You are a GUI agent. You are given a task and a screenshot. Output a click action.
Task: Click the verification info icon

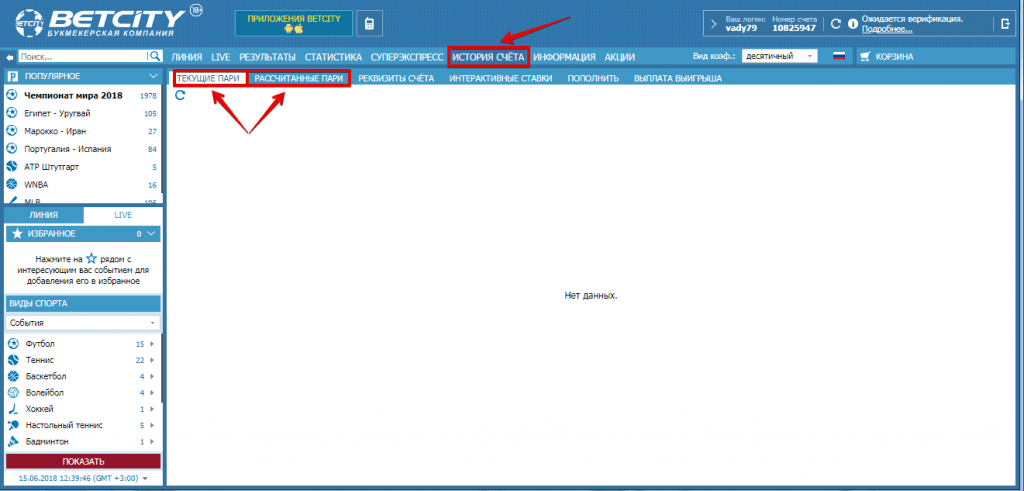coord(852,23)
